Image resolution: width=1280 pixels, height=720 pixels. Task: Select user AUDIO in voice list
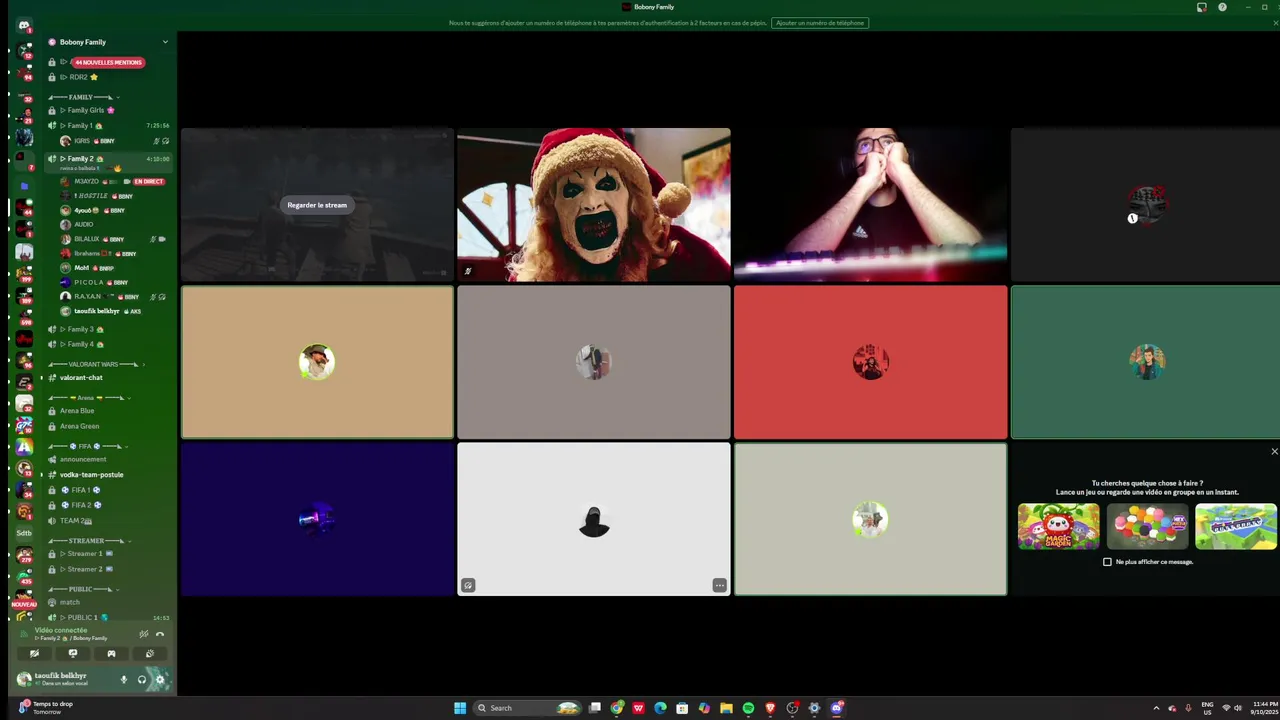click(x=112, y=225)
